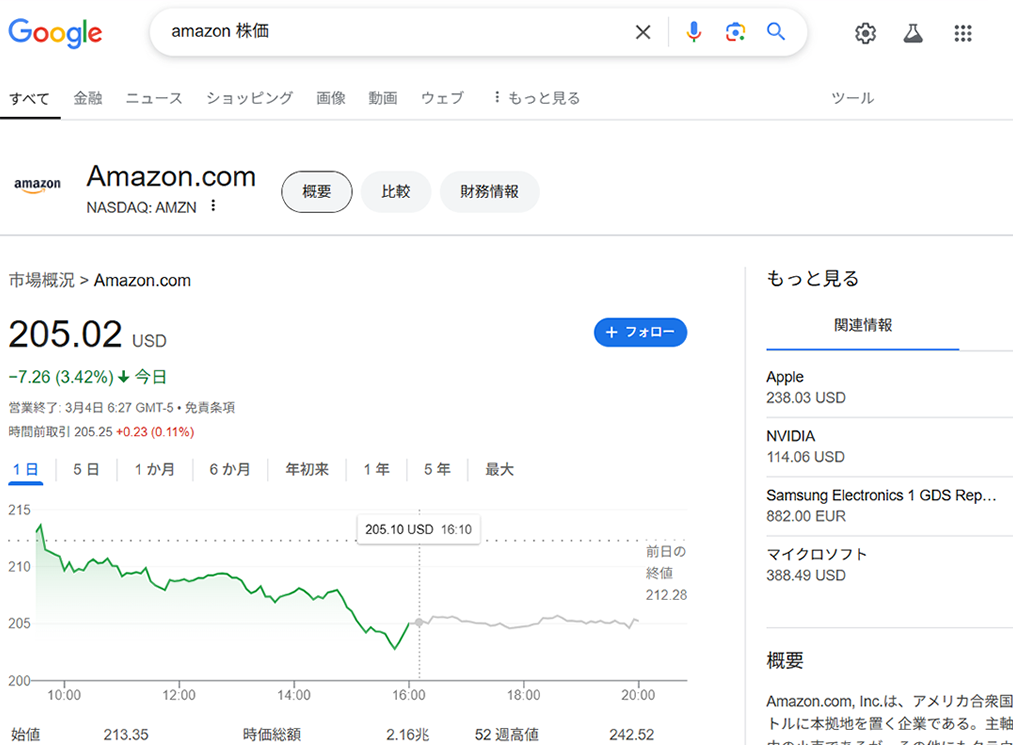This screenshot has height=745, width=1013.
Task: Click the 時間前取引 205.25 text
Action: pos(60,432)
